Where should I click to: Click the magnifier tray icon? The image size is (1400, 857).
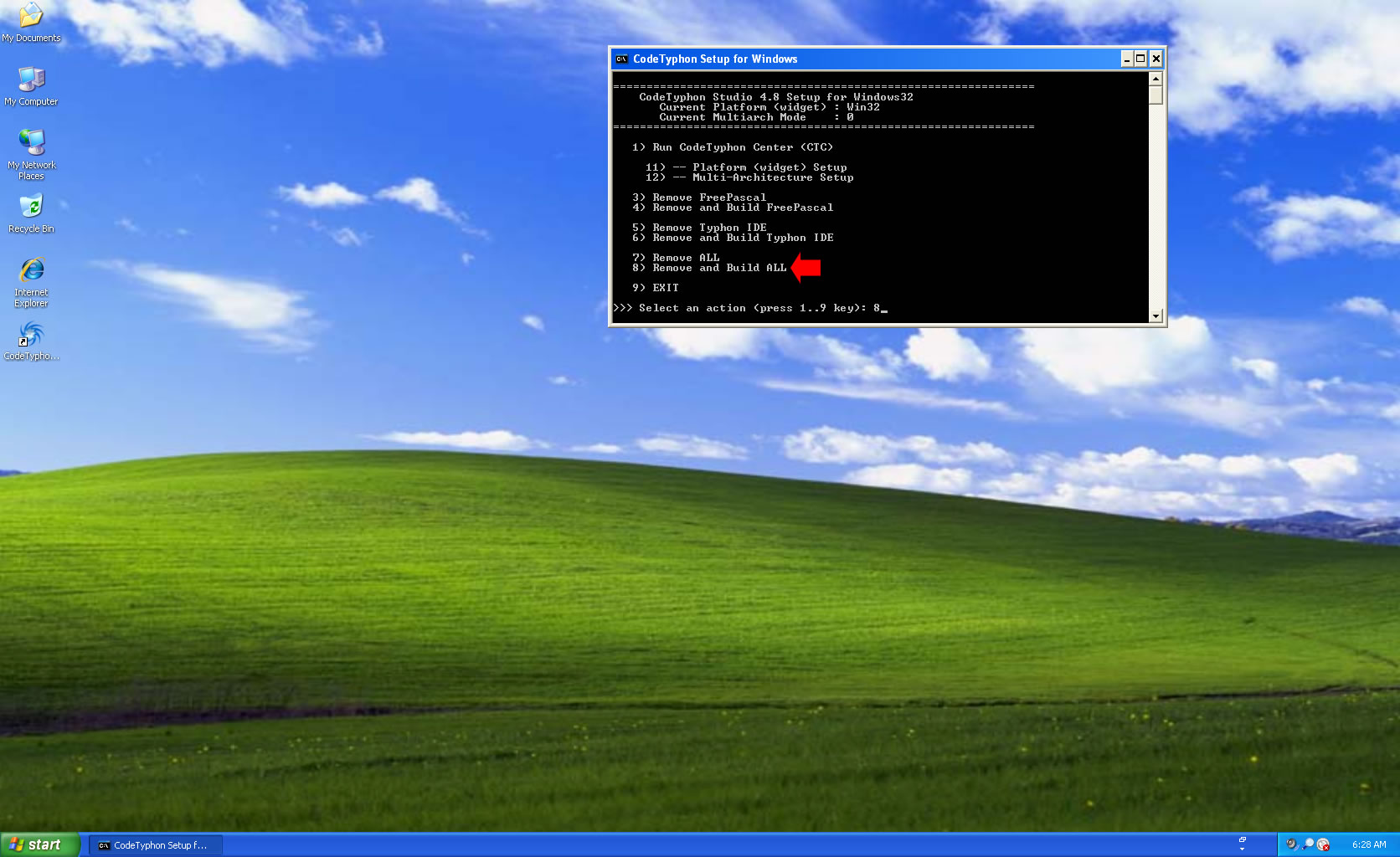click(x=1308, y=844)
